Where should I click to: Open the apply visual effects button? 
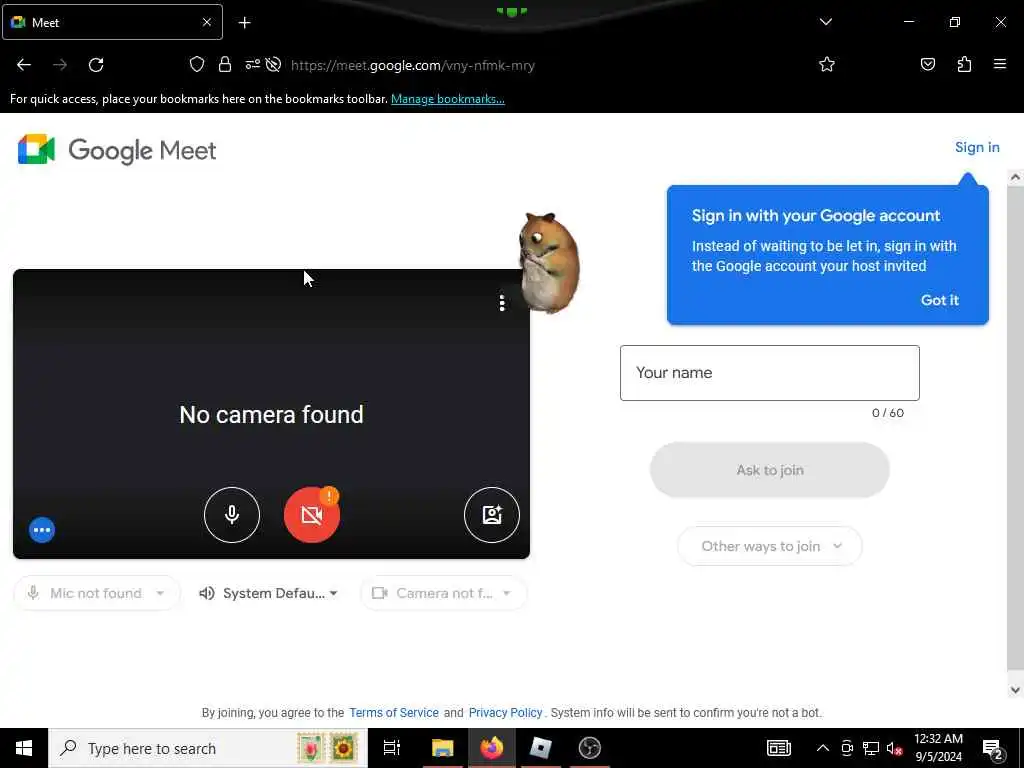[x=492, y=515]
